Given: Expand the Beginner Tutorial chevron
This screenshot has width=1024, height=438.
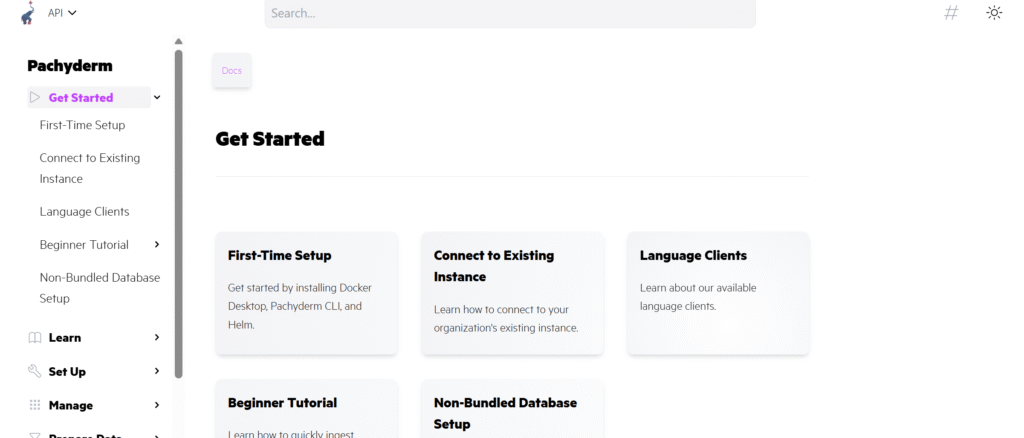Looking at the screenshot, I should coord(157,244).
